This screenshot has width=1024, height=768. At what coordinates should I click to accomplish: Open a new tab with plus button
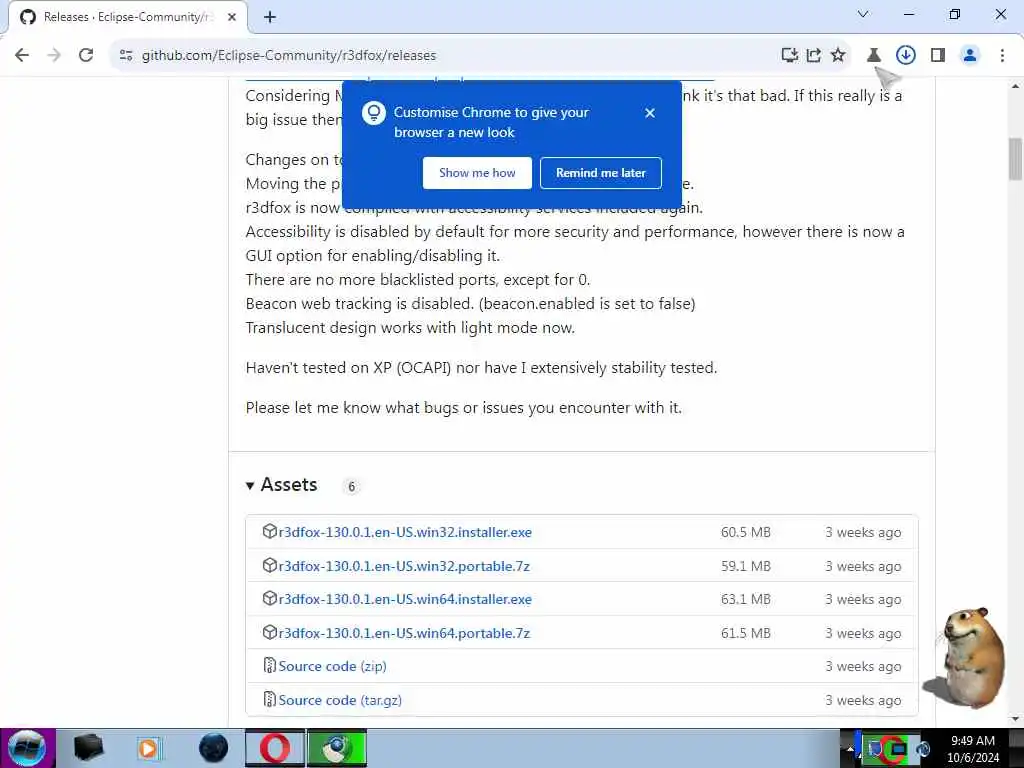[270, 18]
